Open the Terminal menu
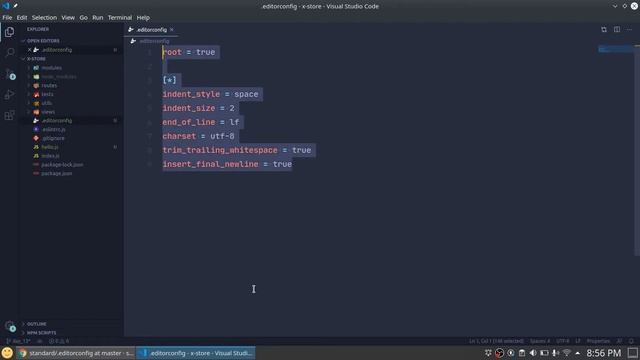This screenshot has height=360, width=640. click(x=120, y=18)
